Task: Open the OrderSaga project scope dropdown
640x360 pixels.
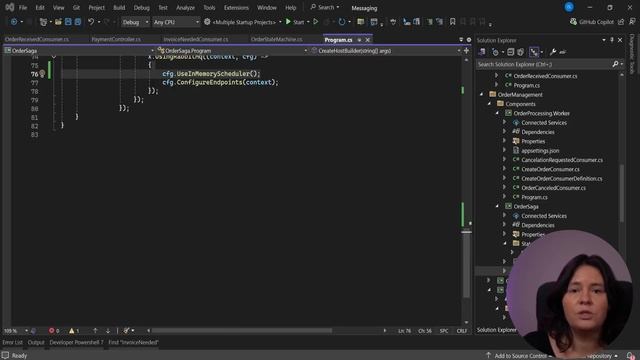Action: click(80, 51)
